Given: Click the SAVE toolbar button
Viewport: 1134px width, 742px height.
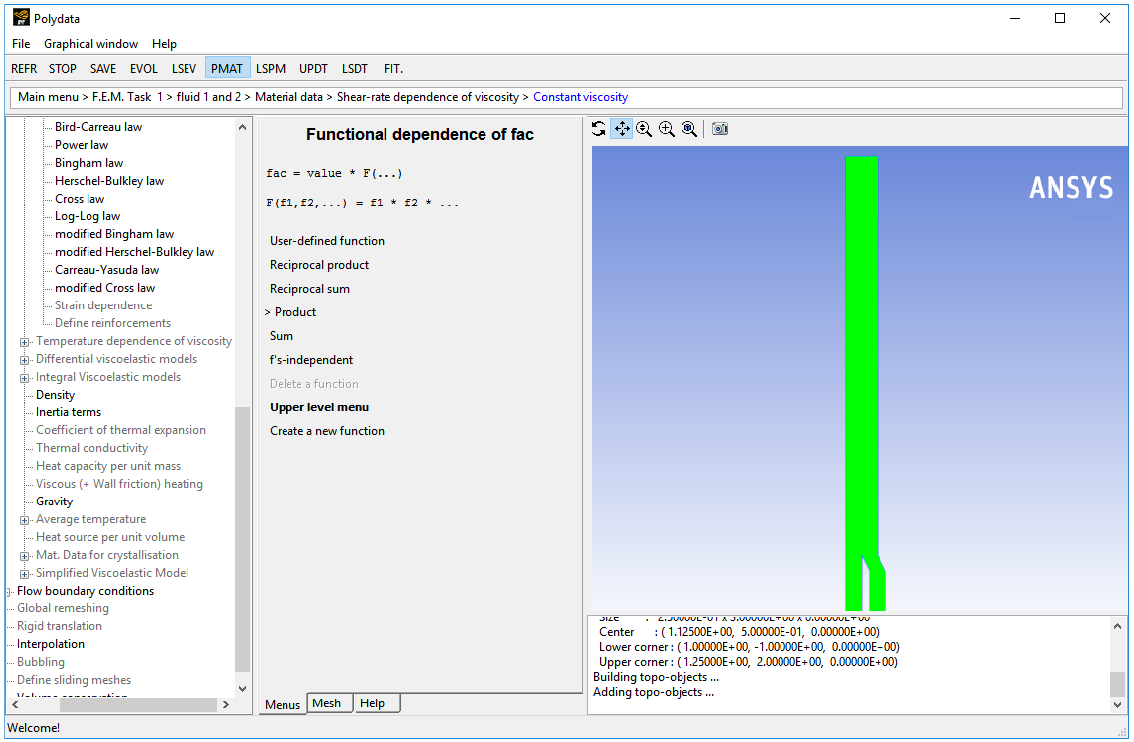Looking at the screenshot, I should (103, 69).
